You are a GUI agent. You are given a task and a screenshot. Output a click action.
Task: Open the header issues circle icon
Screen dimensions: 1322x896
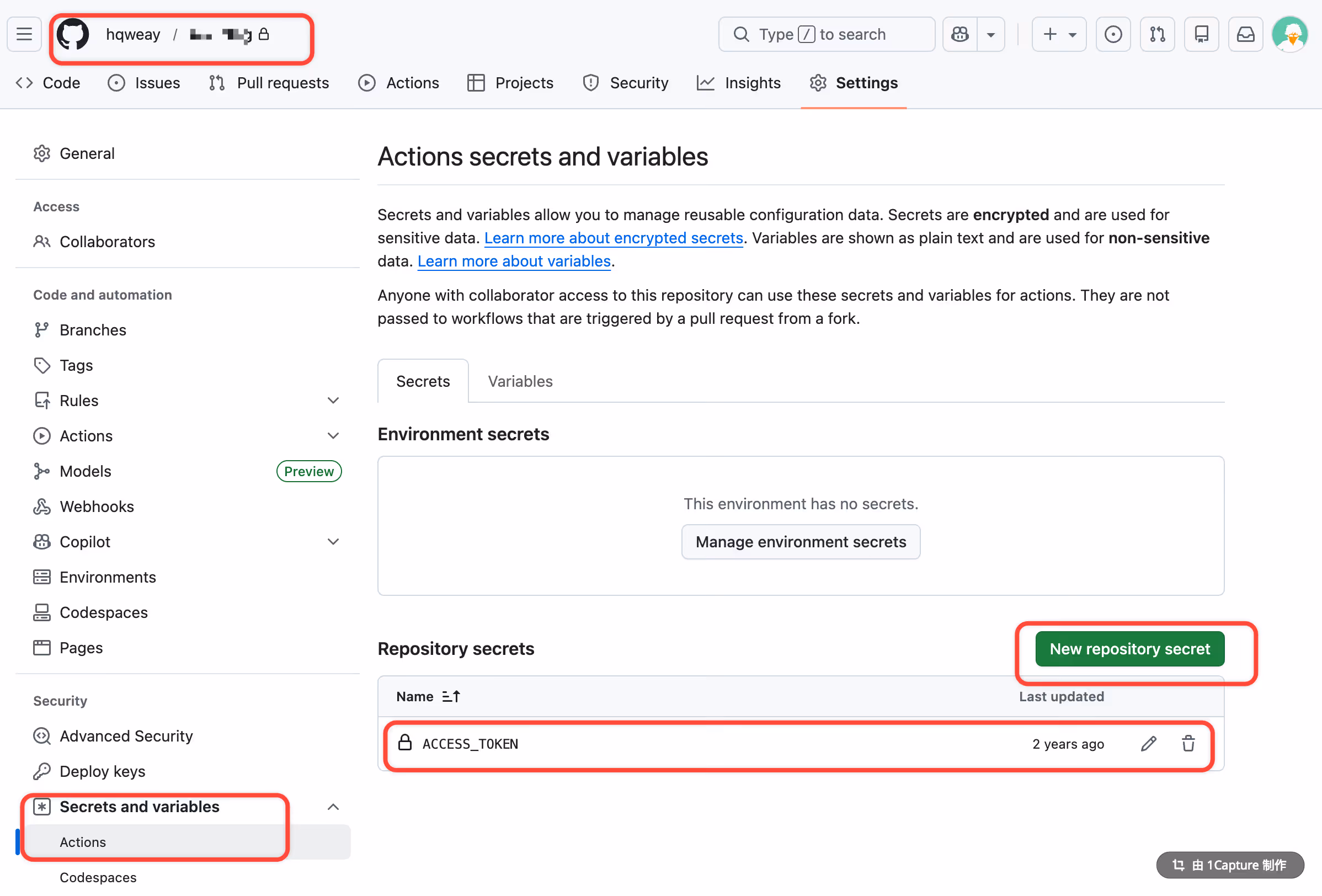tap(1113, 35)
